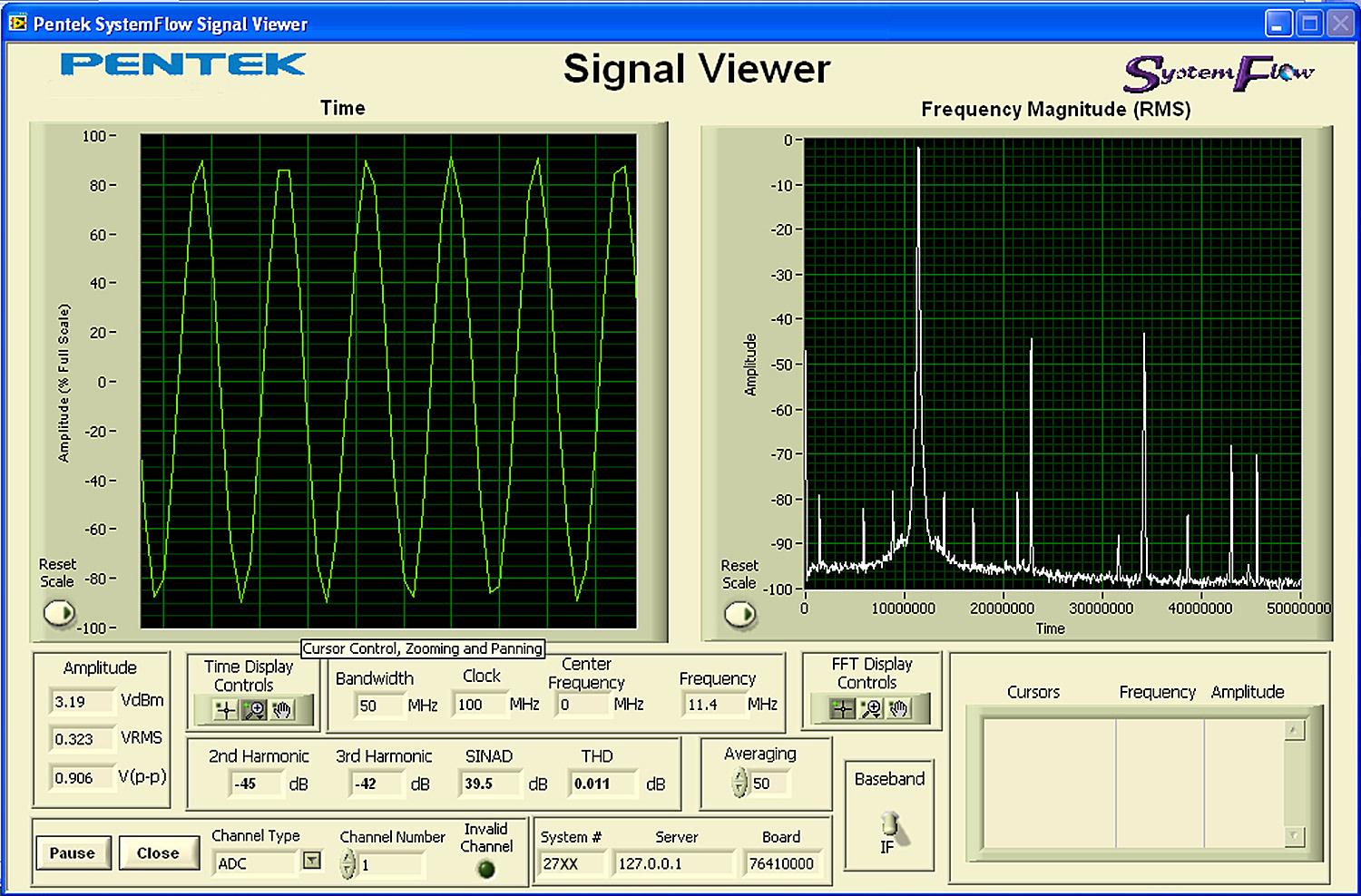Click the 50000000 label on frequency axis
Screen dimensions: 1361x896
1298,609
